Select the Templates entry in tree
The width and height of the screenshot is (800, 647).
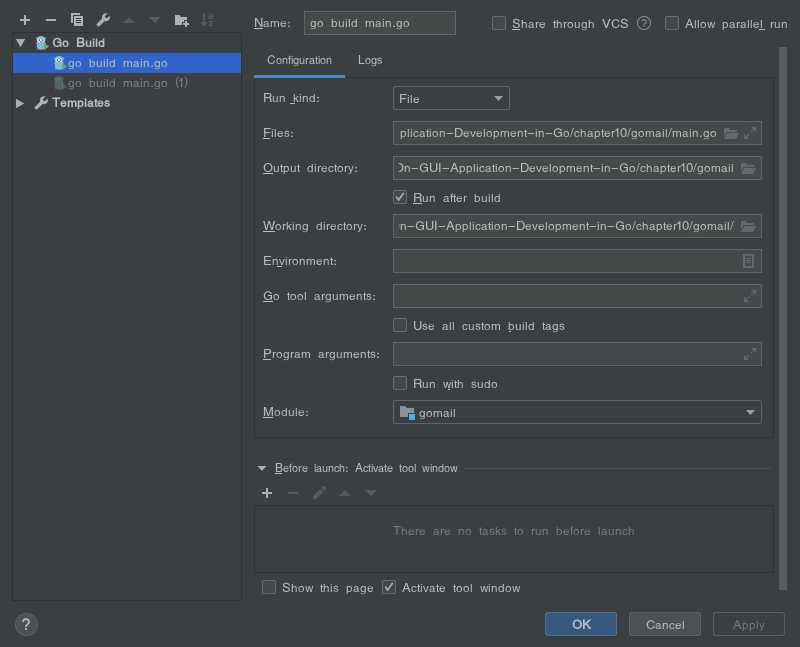pos(81,103)
